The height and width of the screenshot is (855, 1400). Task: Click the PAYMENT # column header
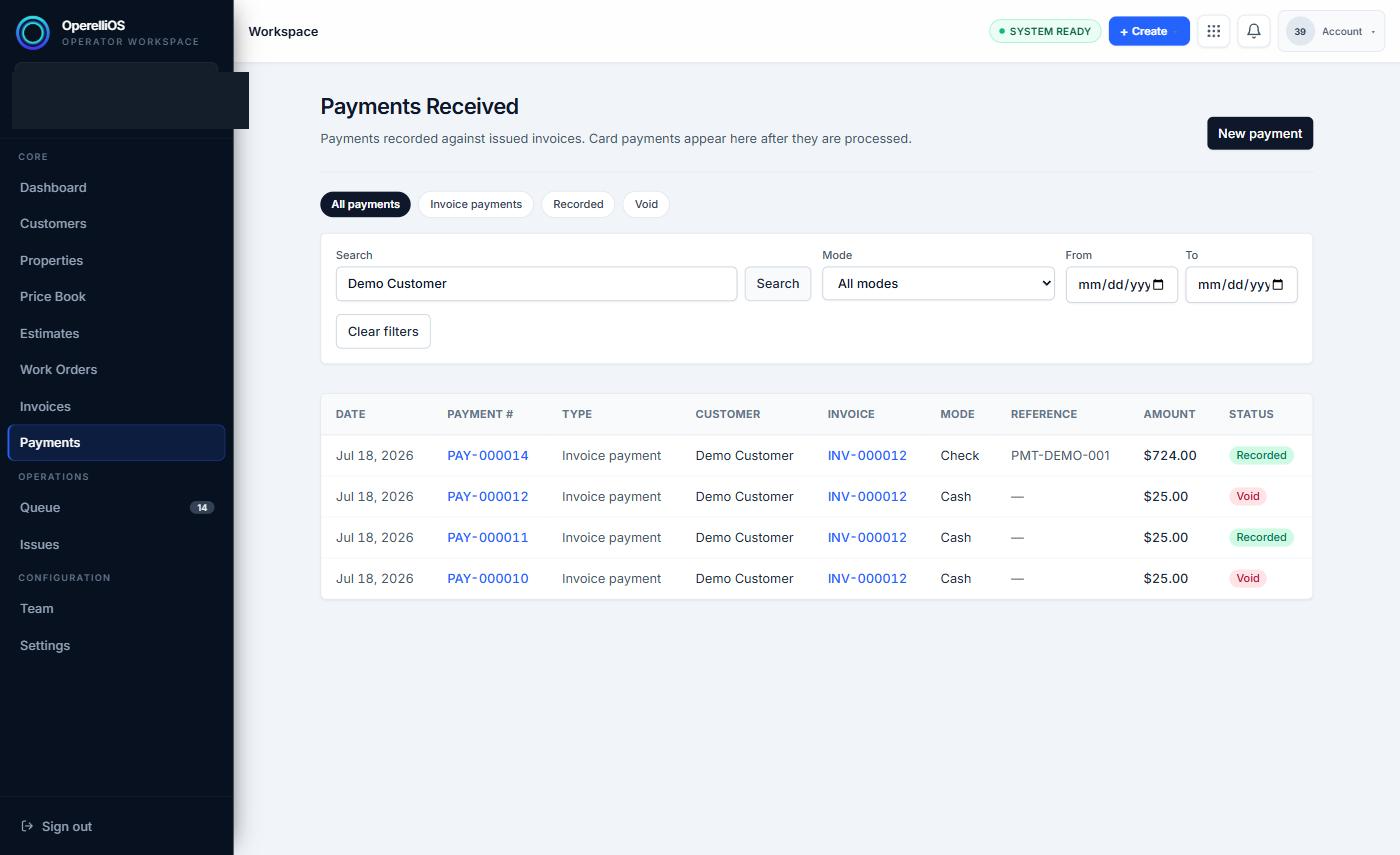coord(480,414)
